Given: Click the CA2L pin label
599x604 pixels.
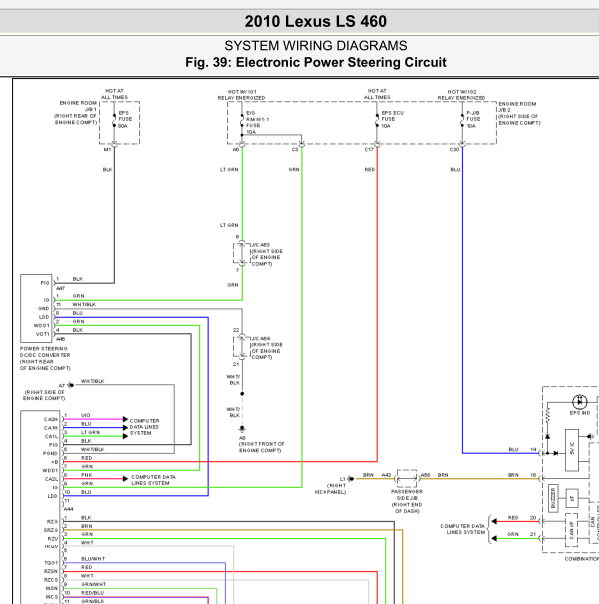Looking at the screenshot, I should pos(51,479).
